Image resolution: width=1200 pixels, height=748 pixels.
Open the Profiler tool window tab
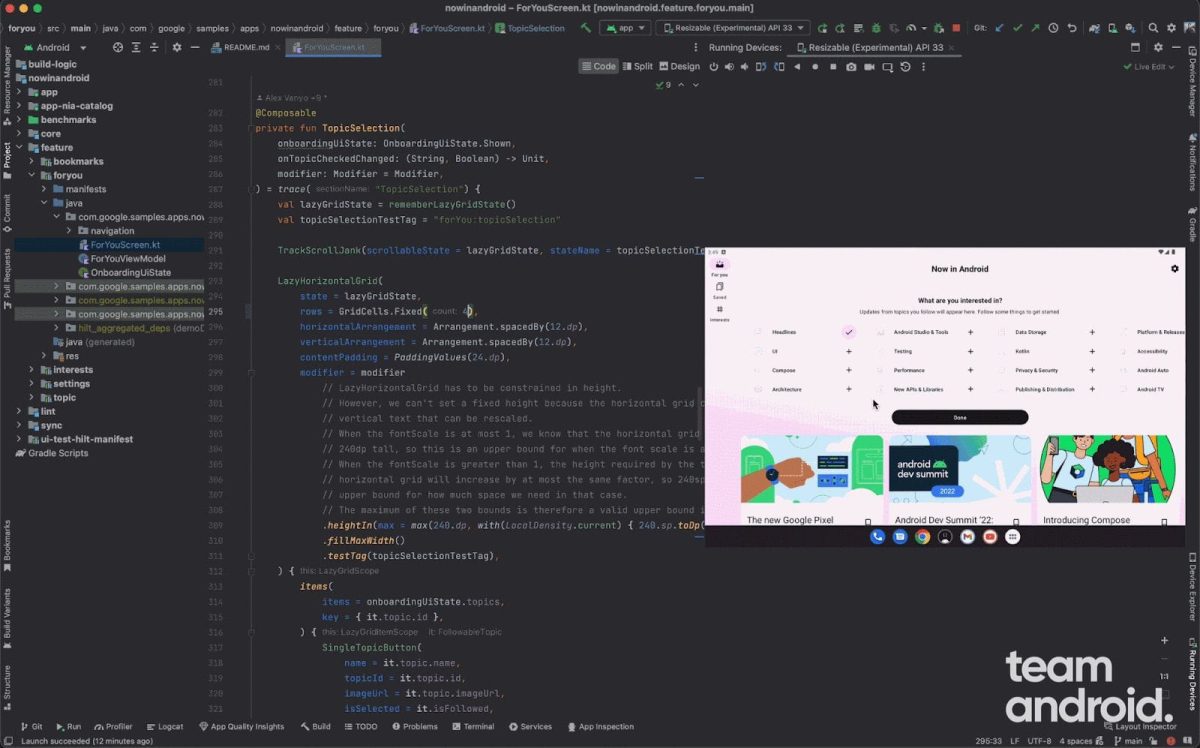coord(112,727)
